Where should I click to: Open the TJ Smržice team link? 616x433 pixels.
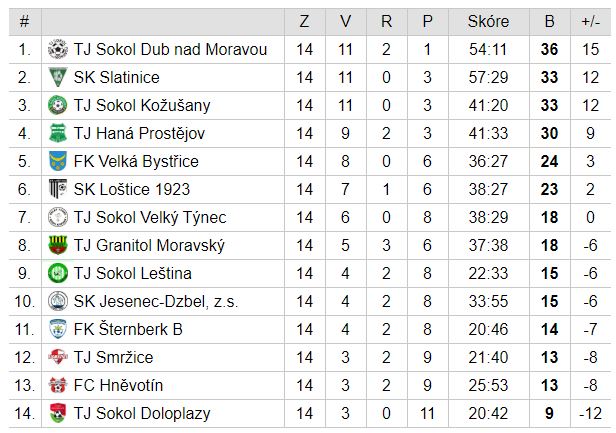click(x=114, y=358)
